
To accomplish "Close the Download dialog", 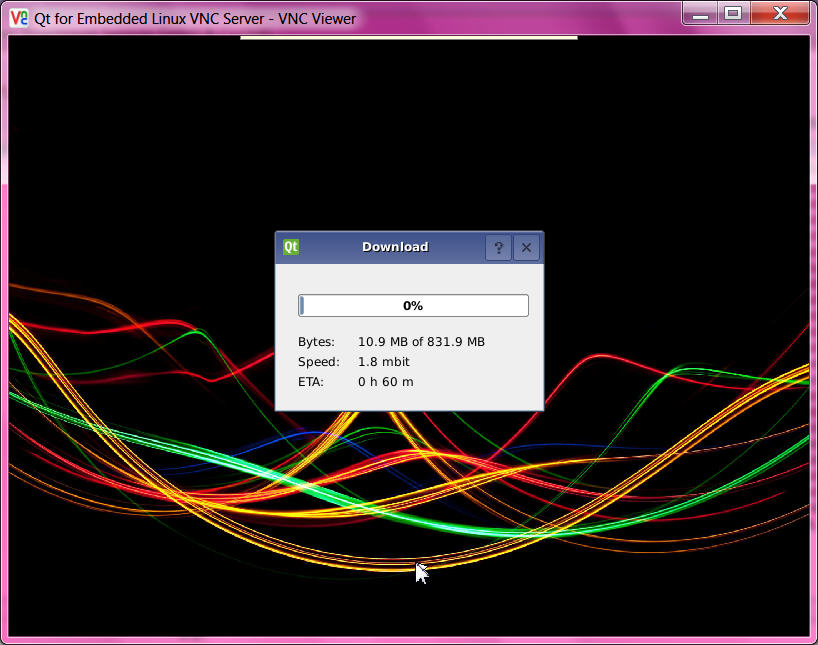I will pos(527,248).
